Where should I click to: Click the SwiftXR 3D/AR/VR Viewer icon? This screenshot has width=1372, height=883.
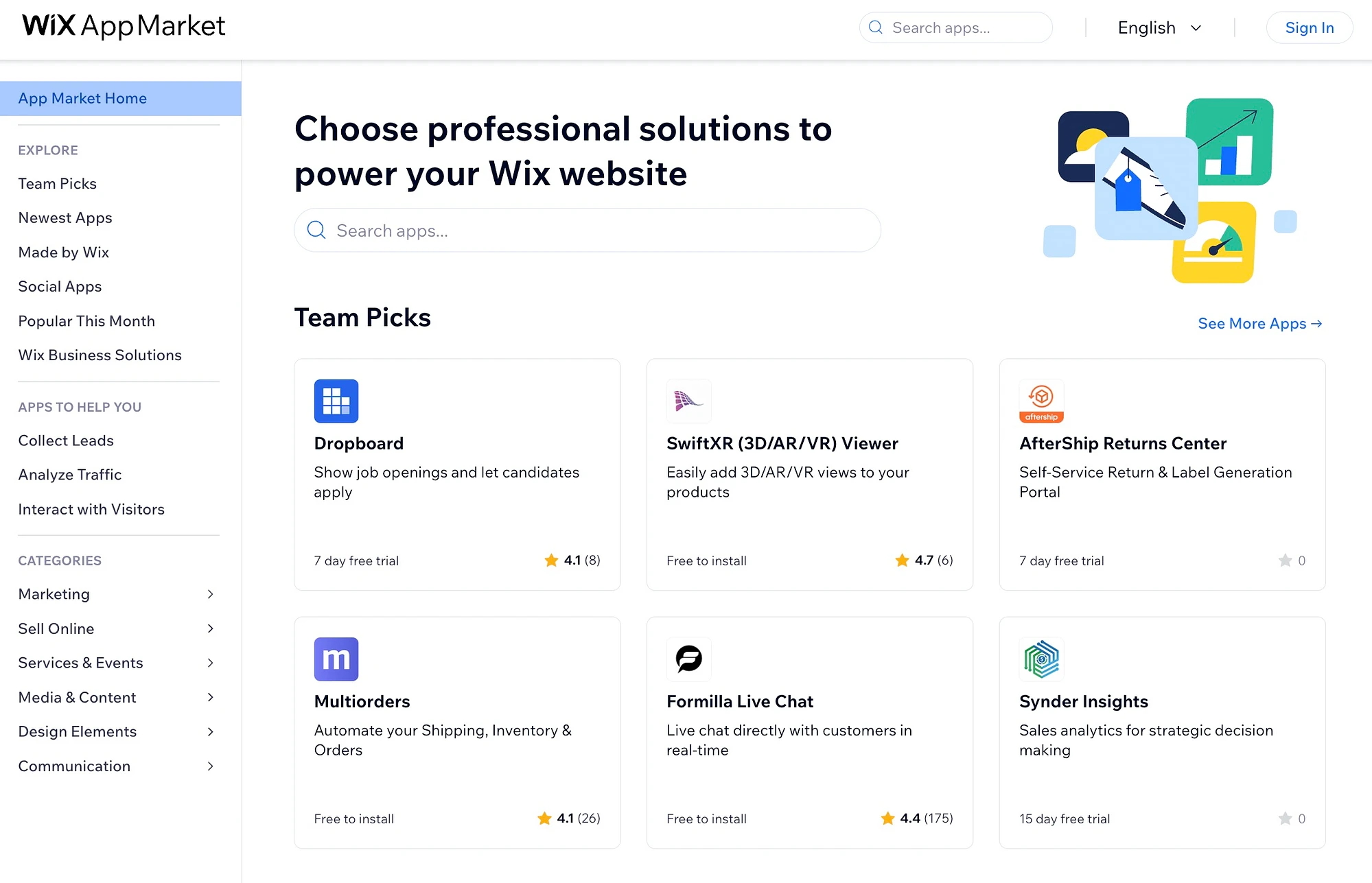click(x=688, y=400)
